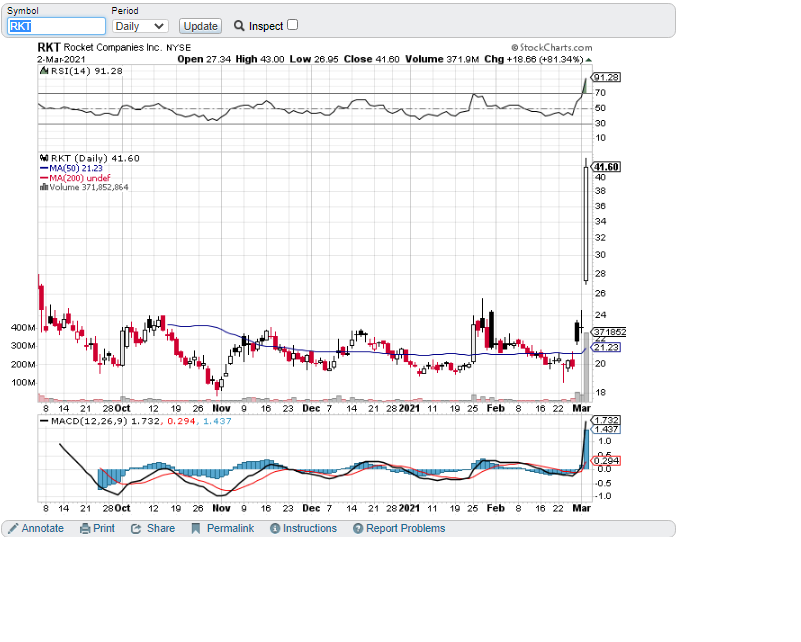Click the "Open 27.34" value
Image resolution: width=801 pixels, height=642 pixels.
[x=204, y=59]
